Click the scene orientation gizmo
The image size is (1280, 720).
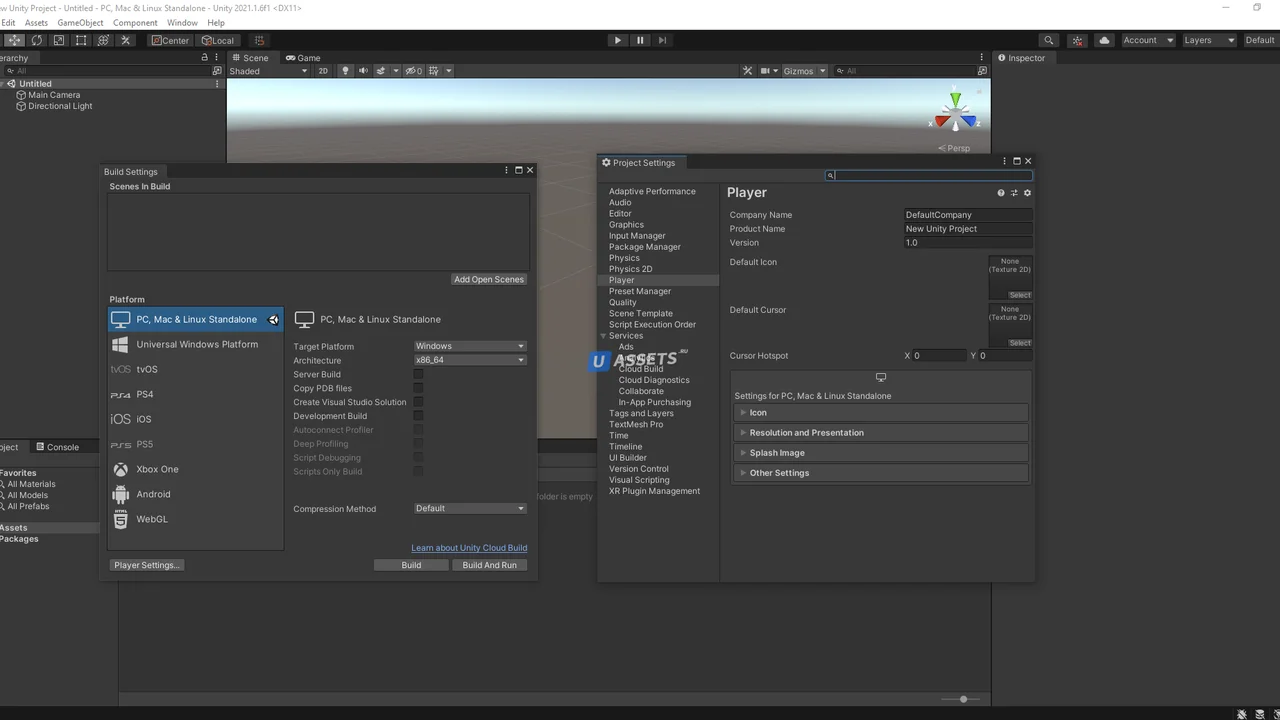pyautogui.click(x=956, y=113)
